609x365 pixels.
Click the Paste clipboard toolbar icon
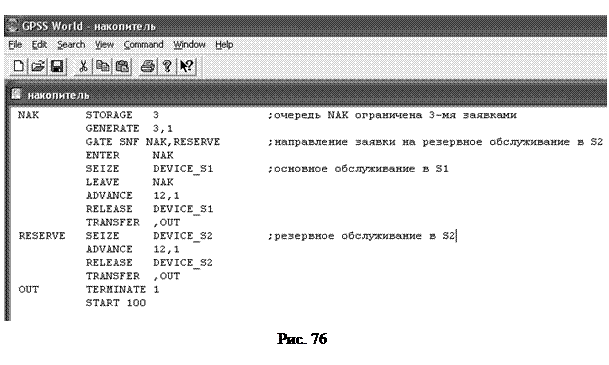click(x=122, y=66)
